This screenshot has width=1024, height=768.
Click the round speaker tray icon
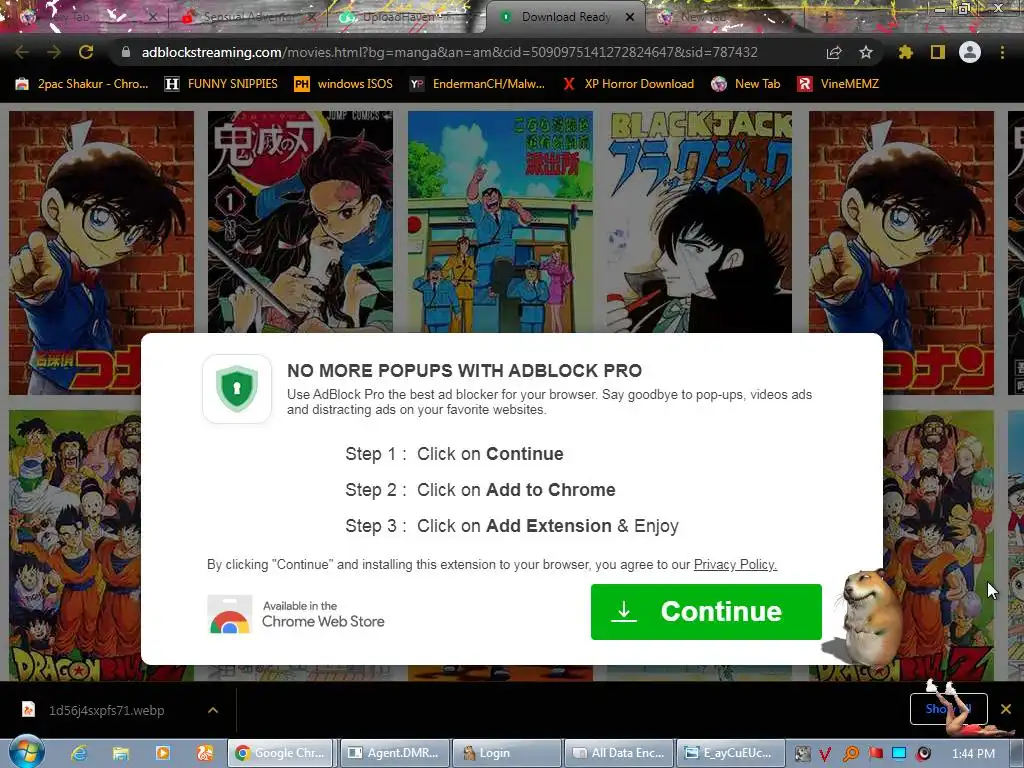tap(923, 754)
